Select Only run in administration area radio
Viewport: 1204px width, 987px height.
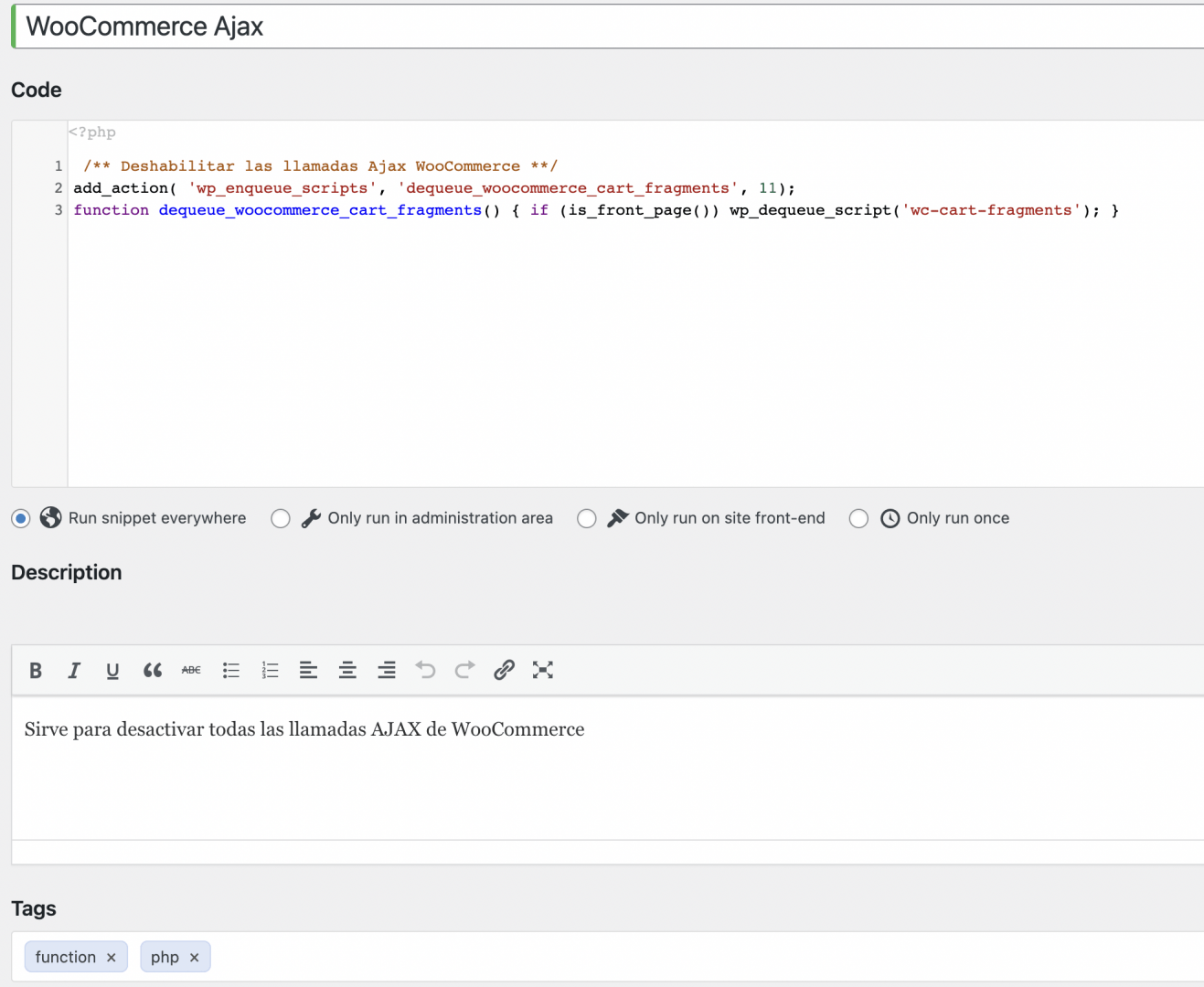pos(281,519)
